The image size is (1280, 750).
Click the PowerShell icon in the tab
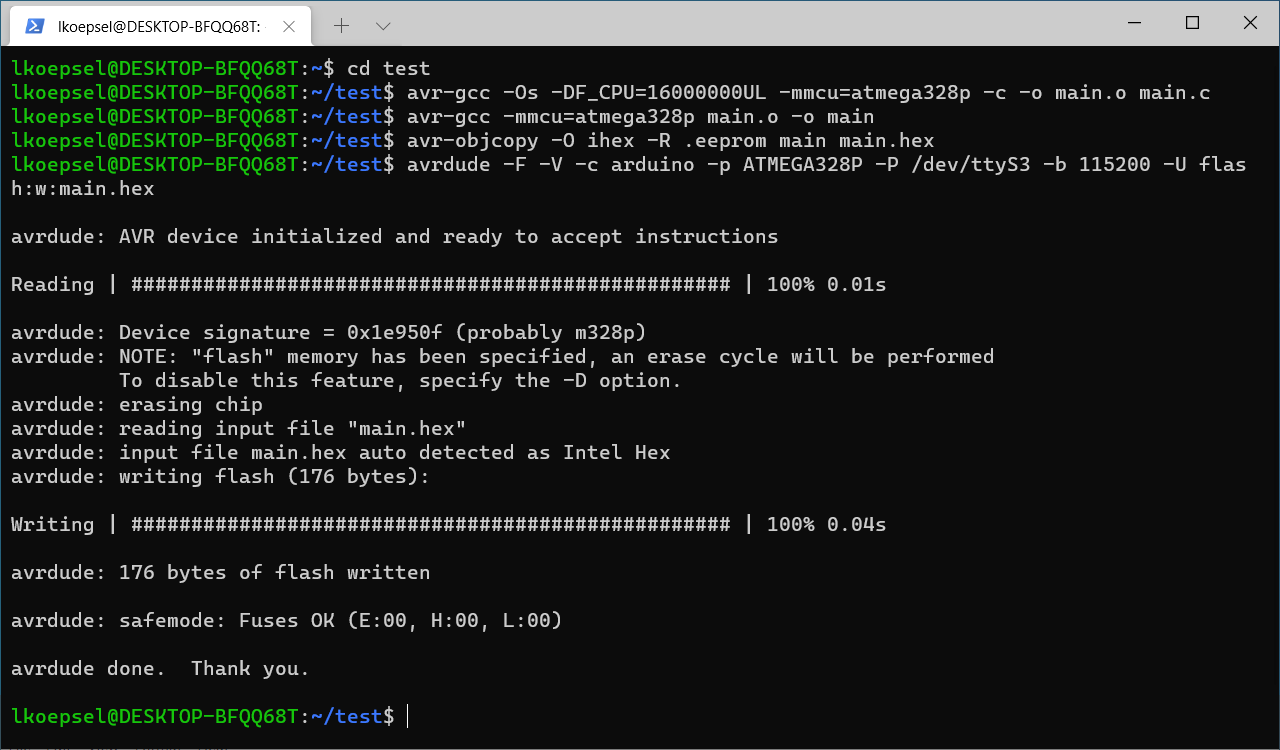click(33, 26)
